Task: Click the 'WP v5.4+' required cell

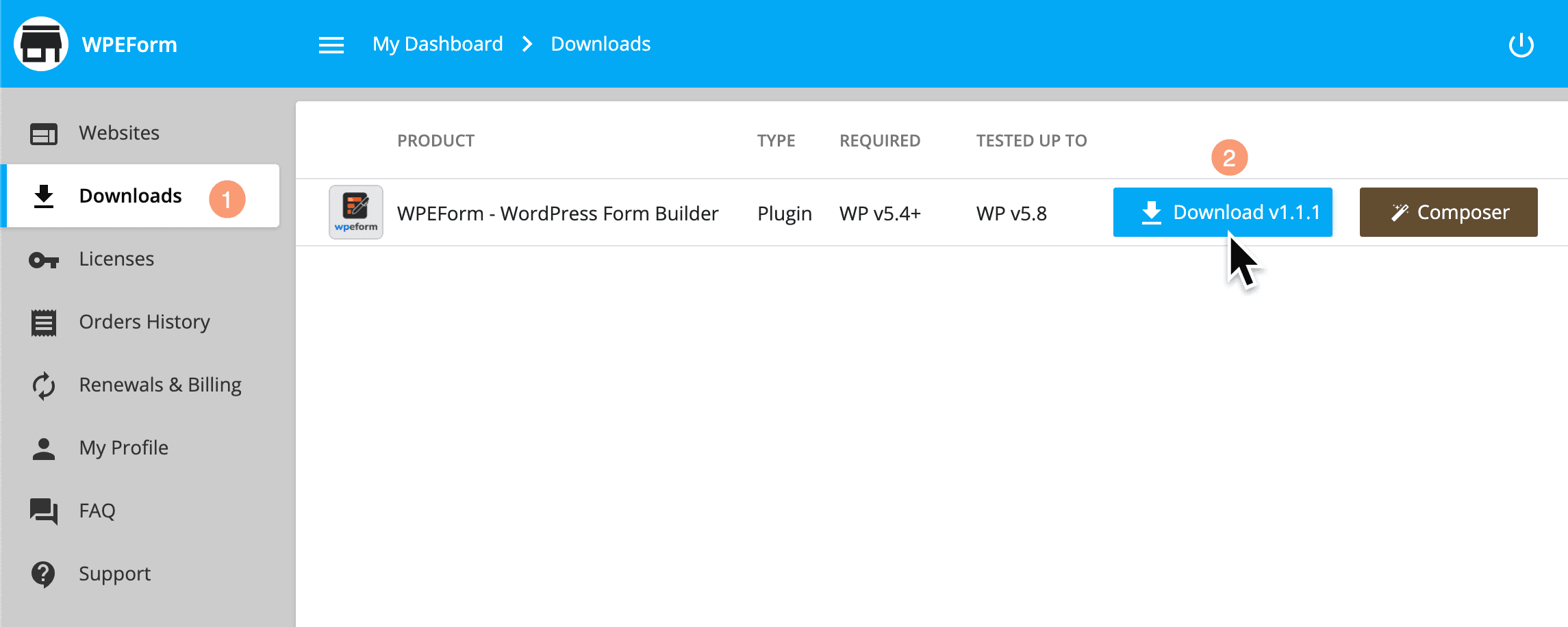Action: (x=881, y=214)
